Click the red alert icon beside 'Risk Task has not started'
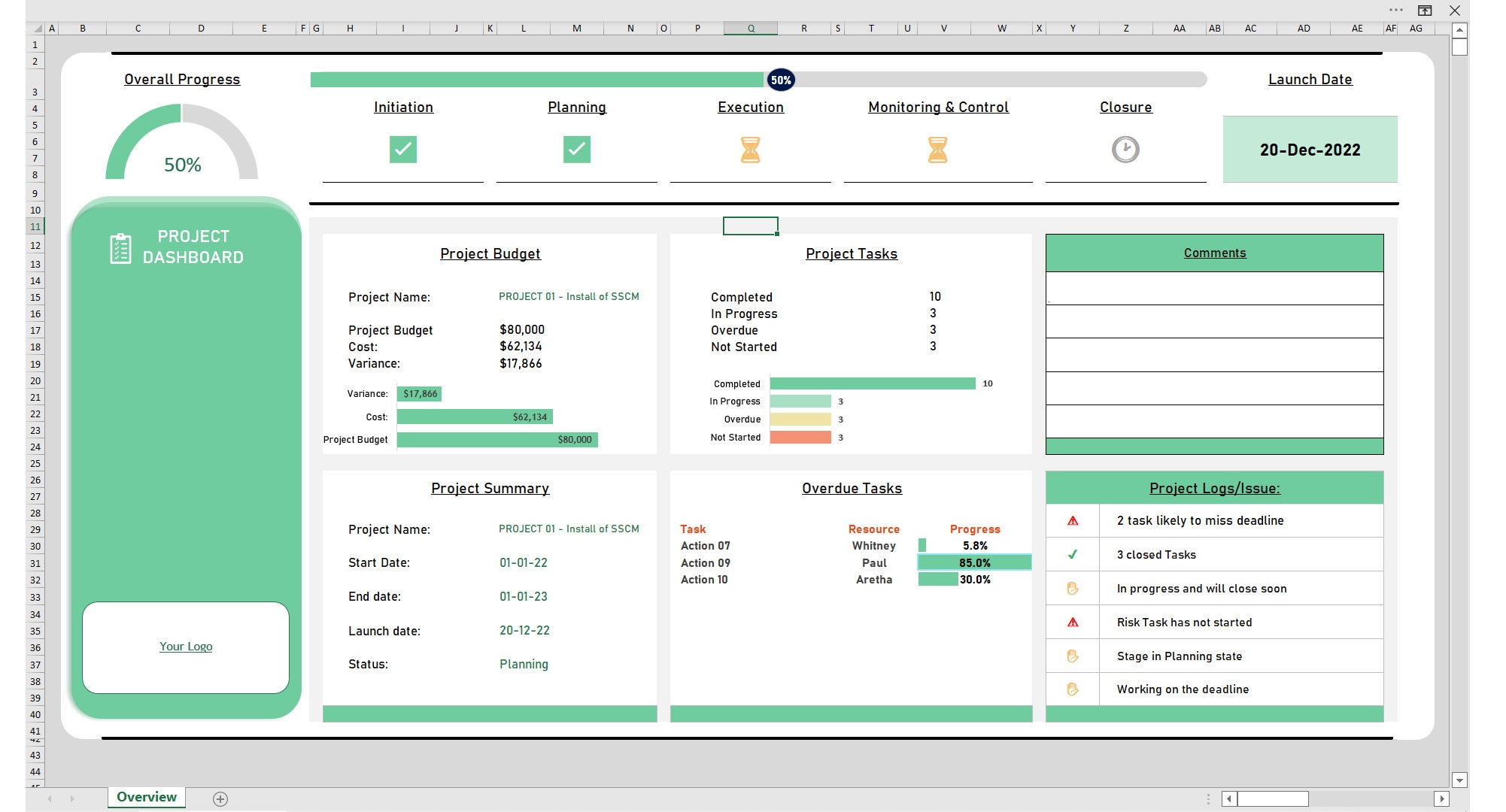This screenshot has width=1506, height=812. point(1072,622)
